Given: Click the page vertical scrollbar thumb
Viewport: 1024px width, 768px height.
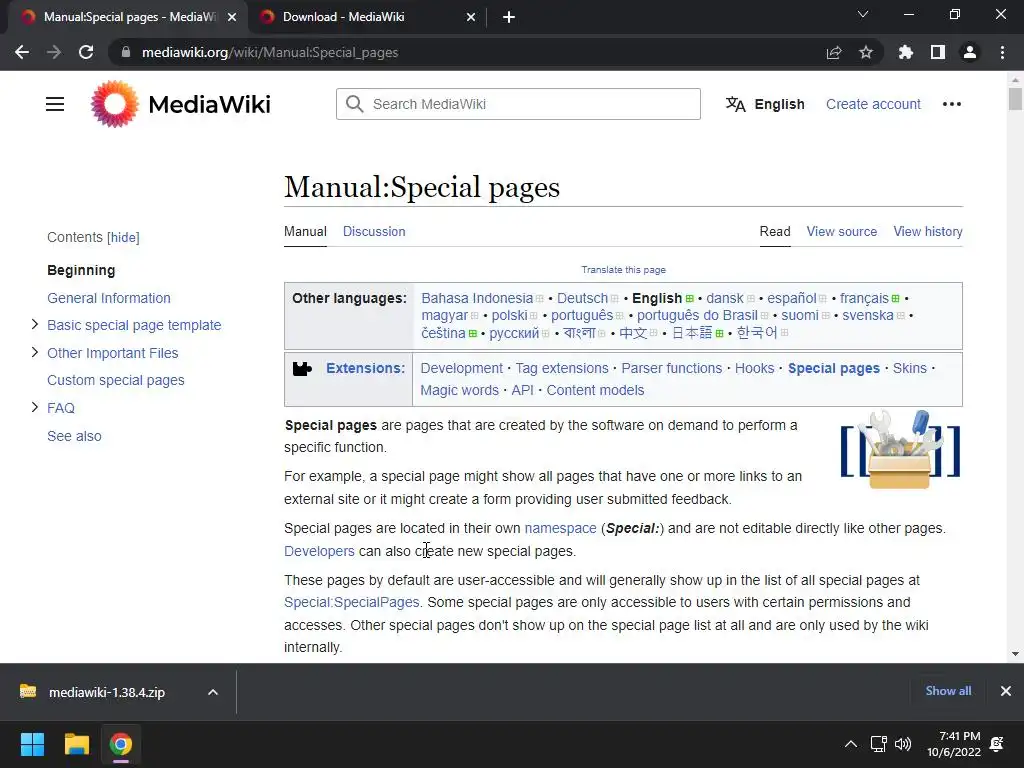Looking at the screenshot, I should click(1015, 99).
